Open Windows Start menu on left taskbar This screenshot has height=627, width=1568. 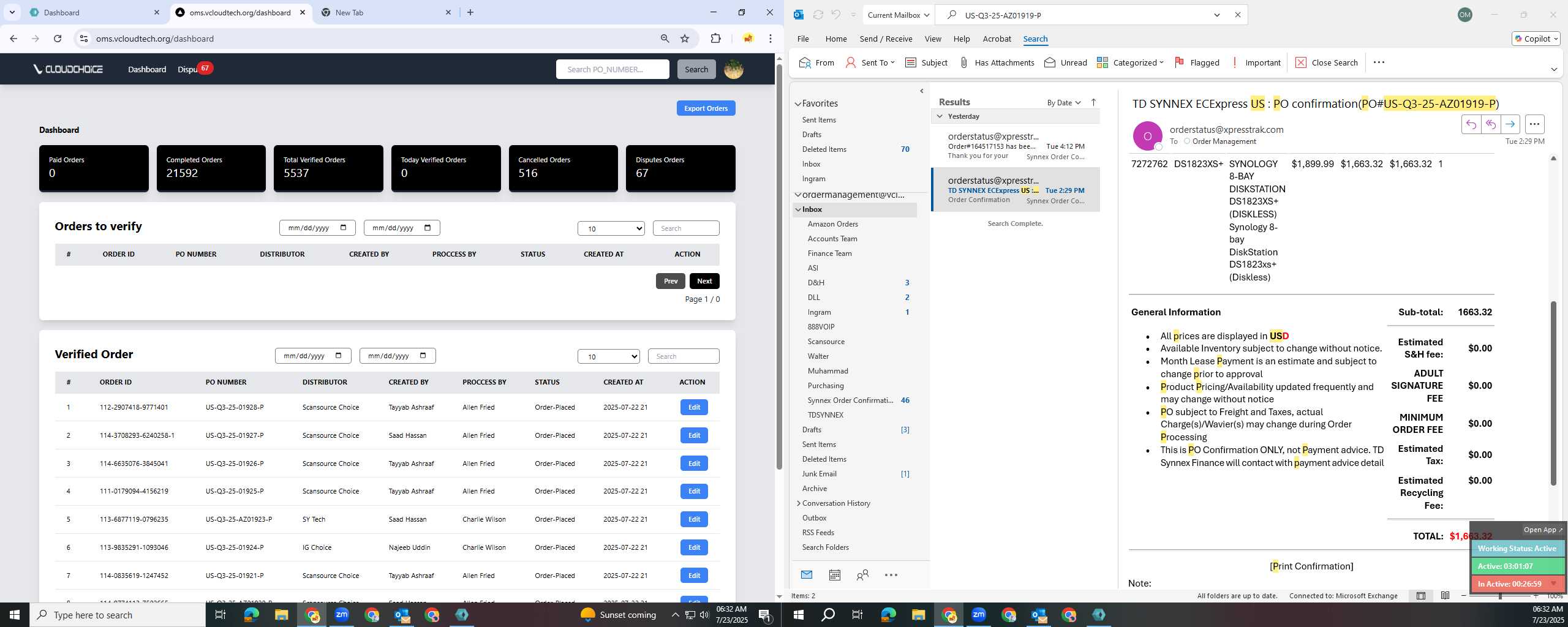[15, 615]
